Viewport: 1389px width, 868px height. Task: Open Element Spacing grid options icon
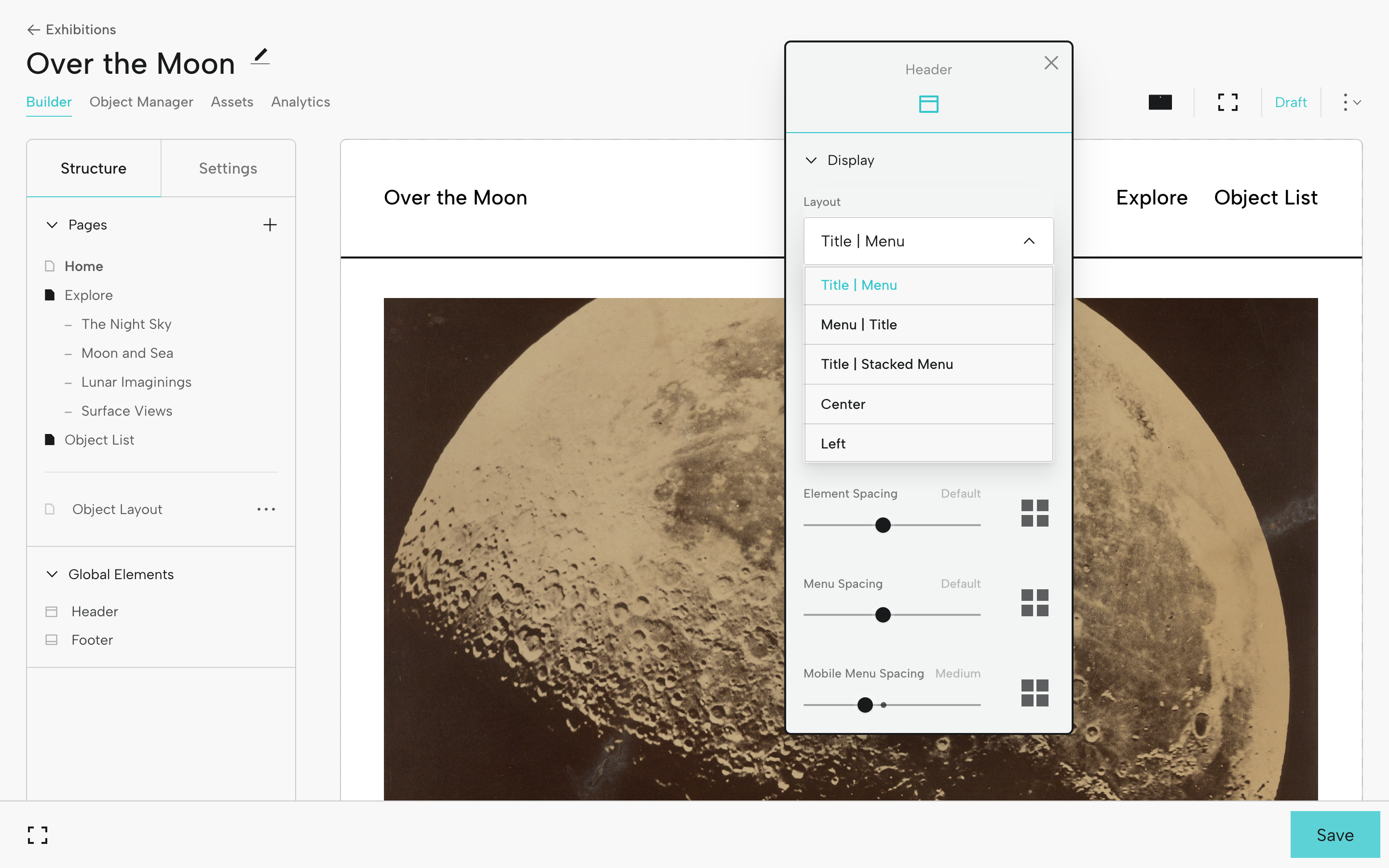pyautogui.click(x=1035, y=513)
